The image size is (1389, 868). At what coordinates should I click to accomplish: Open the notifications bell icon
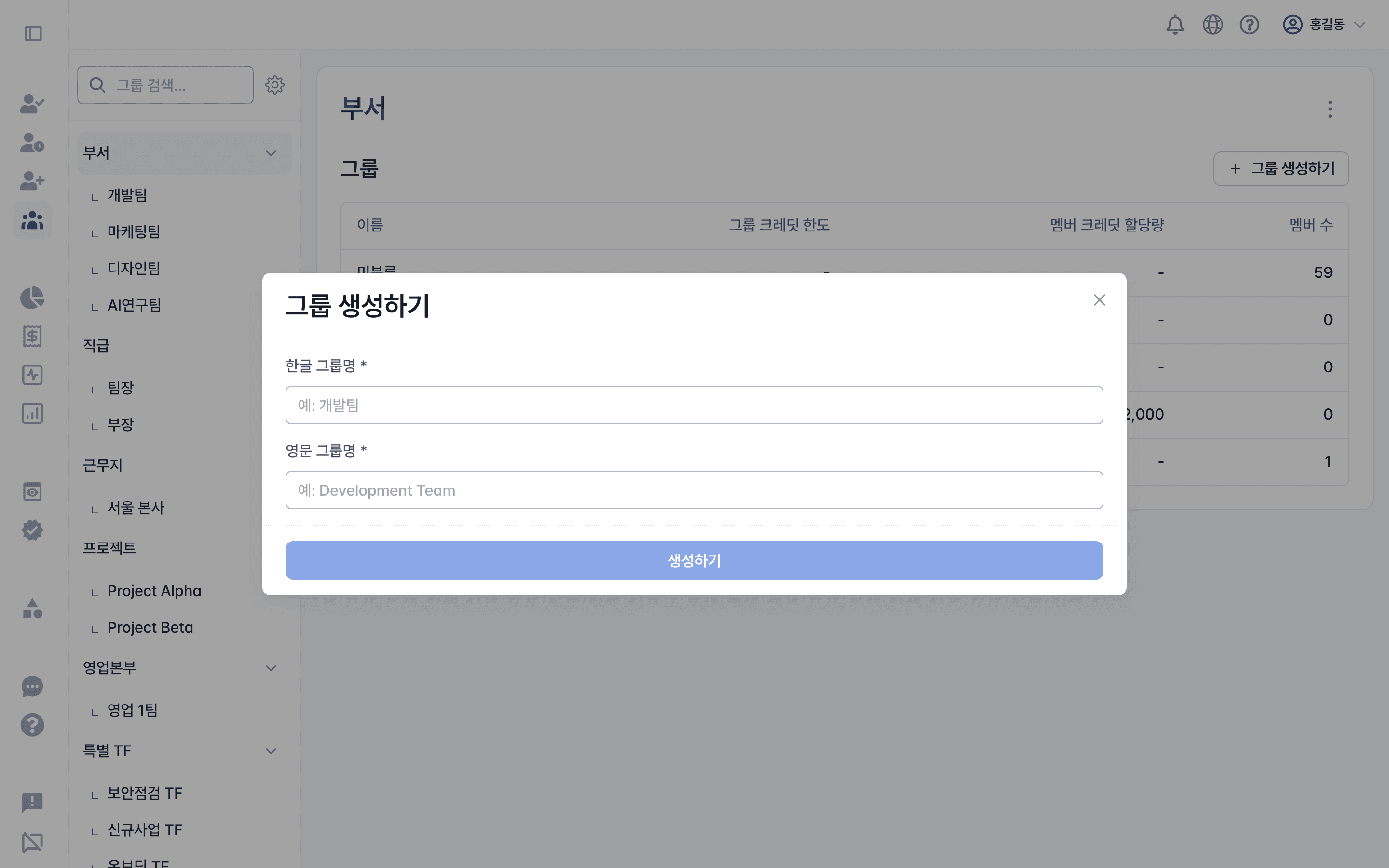(x=1175, y=24)
